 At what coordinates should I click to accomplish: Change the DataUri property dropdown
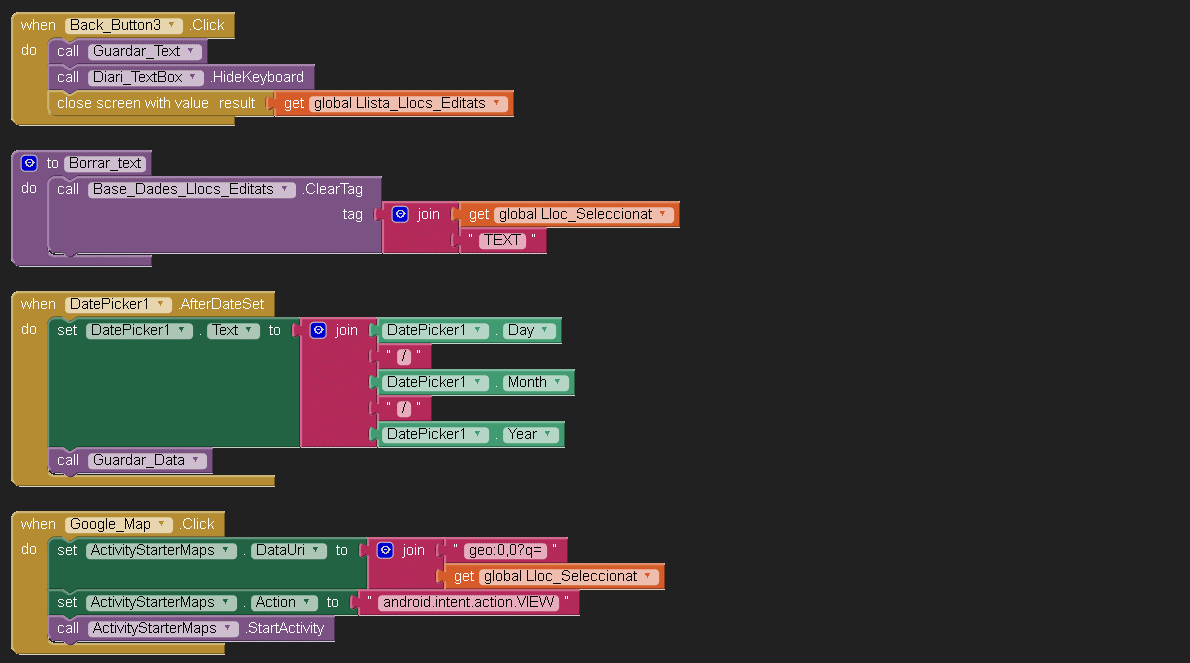pyautogui.click(x=316, y=550)
